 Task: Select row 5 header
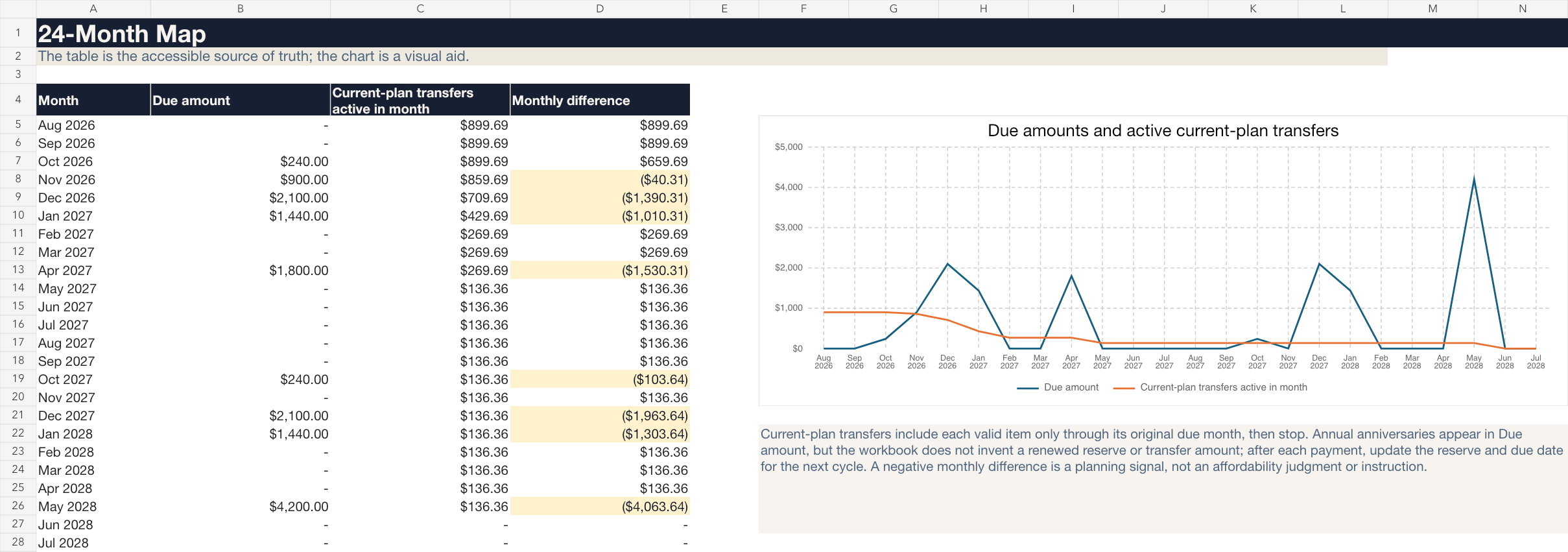18,125
